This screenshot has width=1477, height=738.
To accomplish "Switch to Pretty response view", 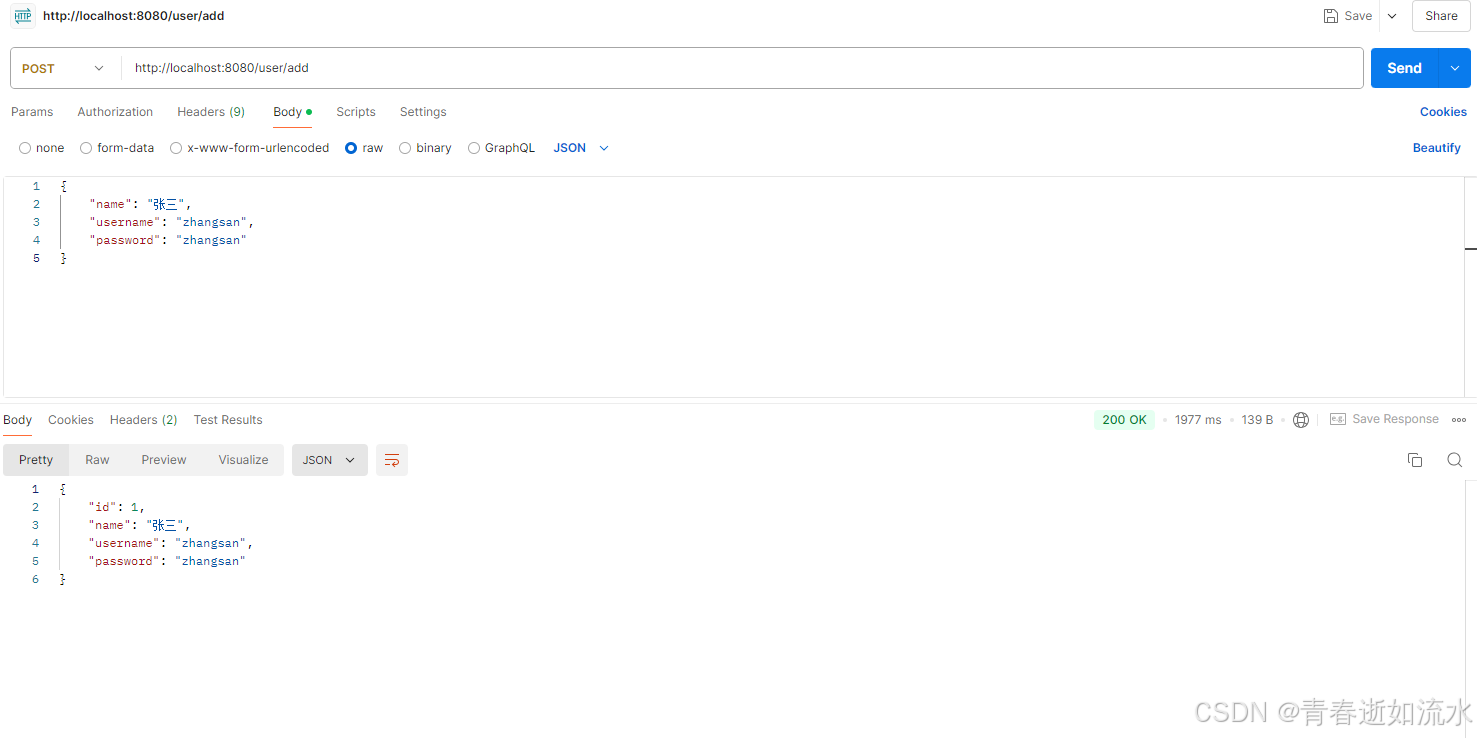I will point(36,460).
